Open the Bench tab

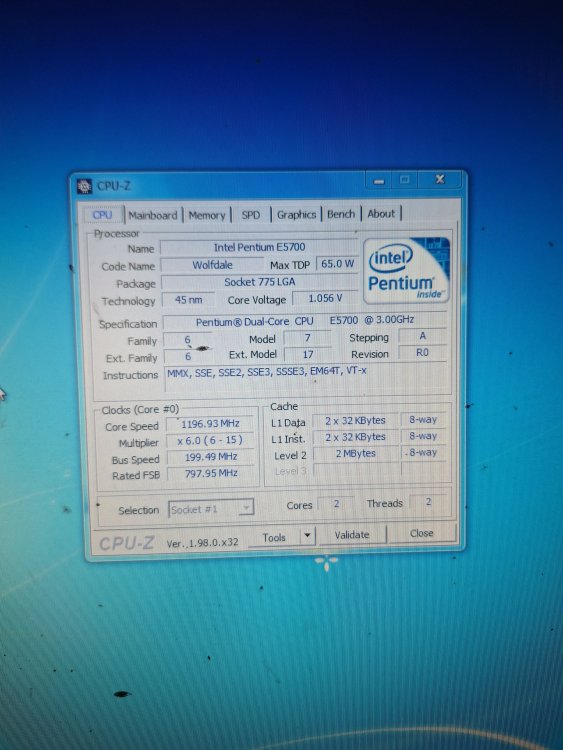[341, 214]
